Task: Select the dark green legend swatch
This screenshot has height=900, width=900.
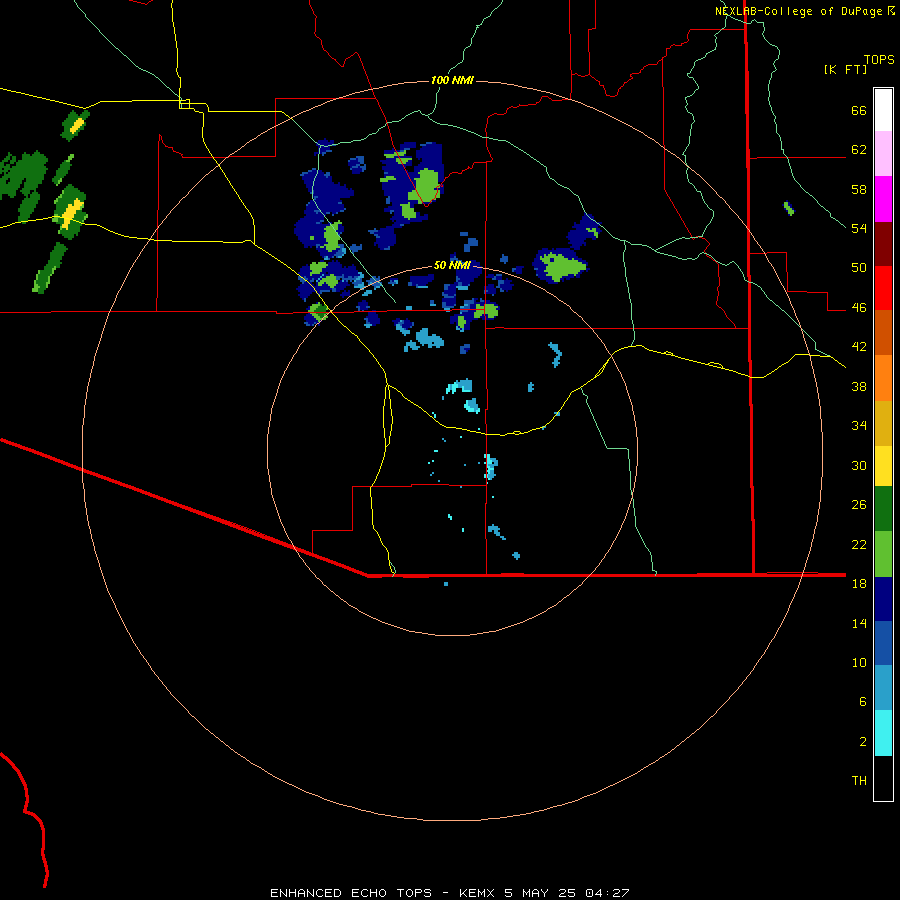Action: pyautogui.click(x=883, y=509)
